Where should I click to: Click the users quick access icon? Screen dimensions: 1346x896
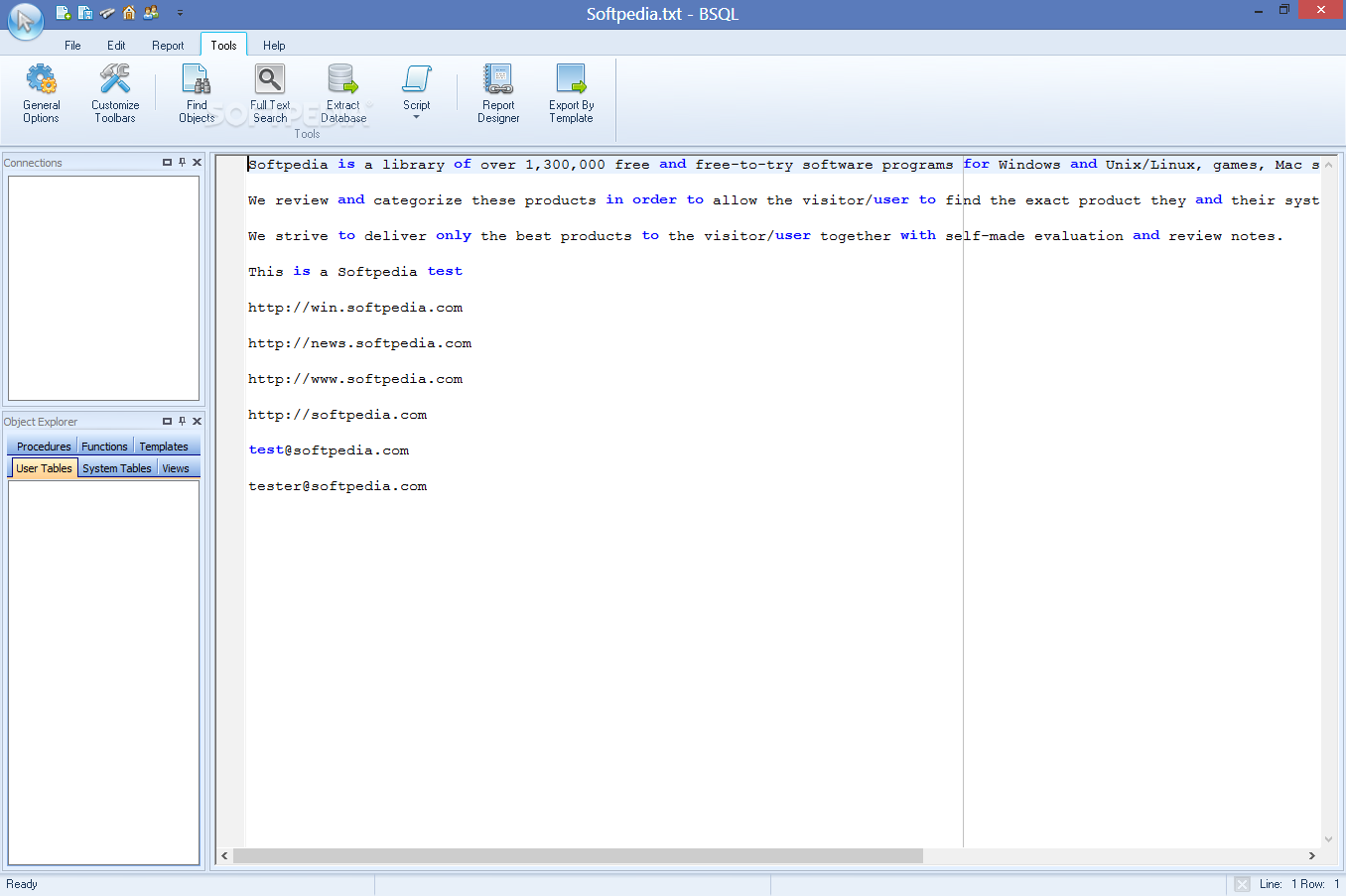151,13
